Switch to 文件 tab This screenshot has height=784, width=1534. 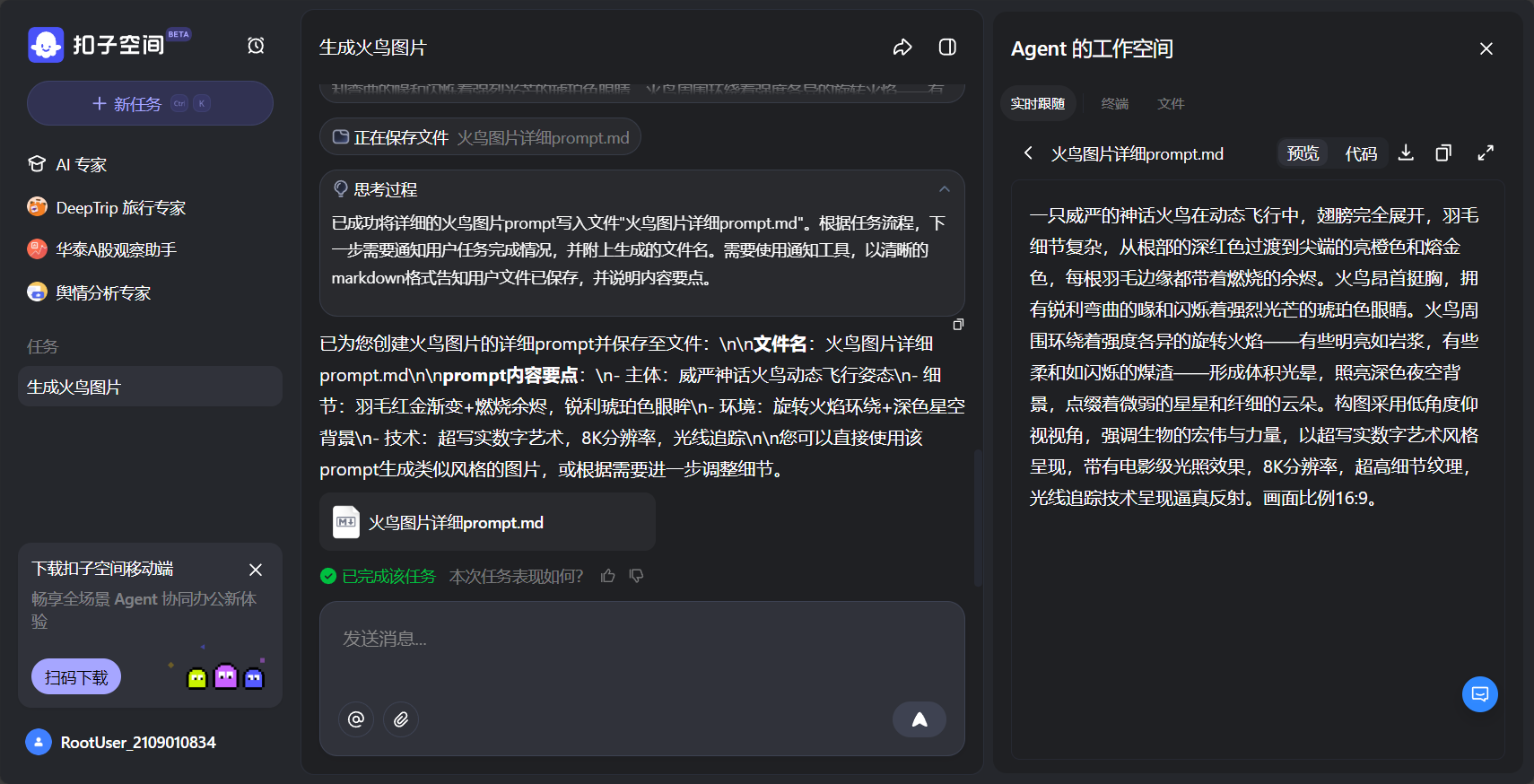click(x=1171, y=104)
